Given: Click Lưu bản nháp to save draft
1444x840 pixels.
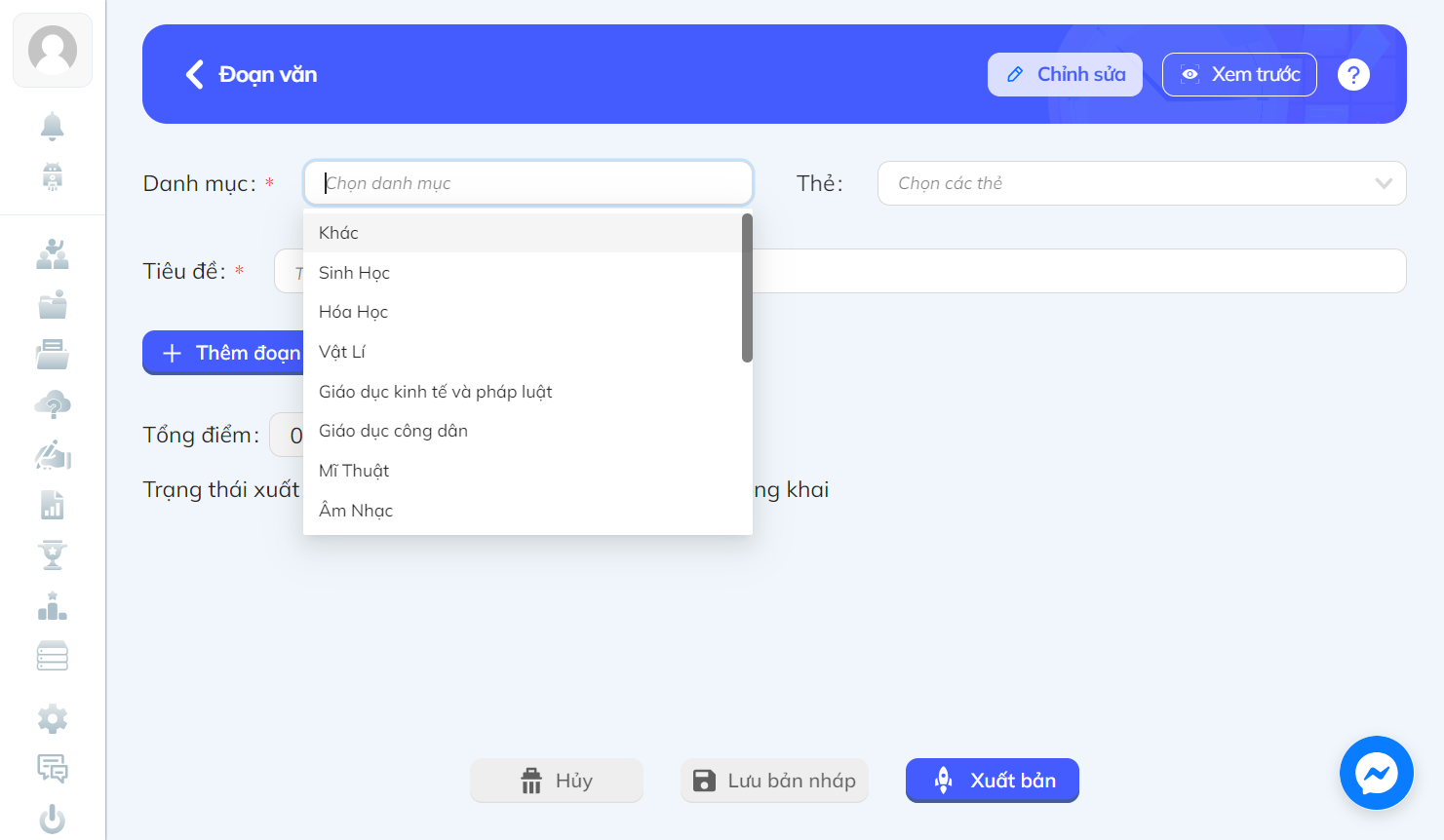Looking at the screenshot, I should tap(774, 781).
